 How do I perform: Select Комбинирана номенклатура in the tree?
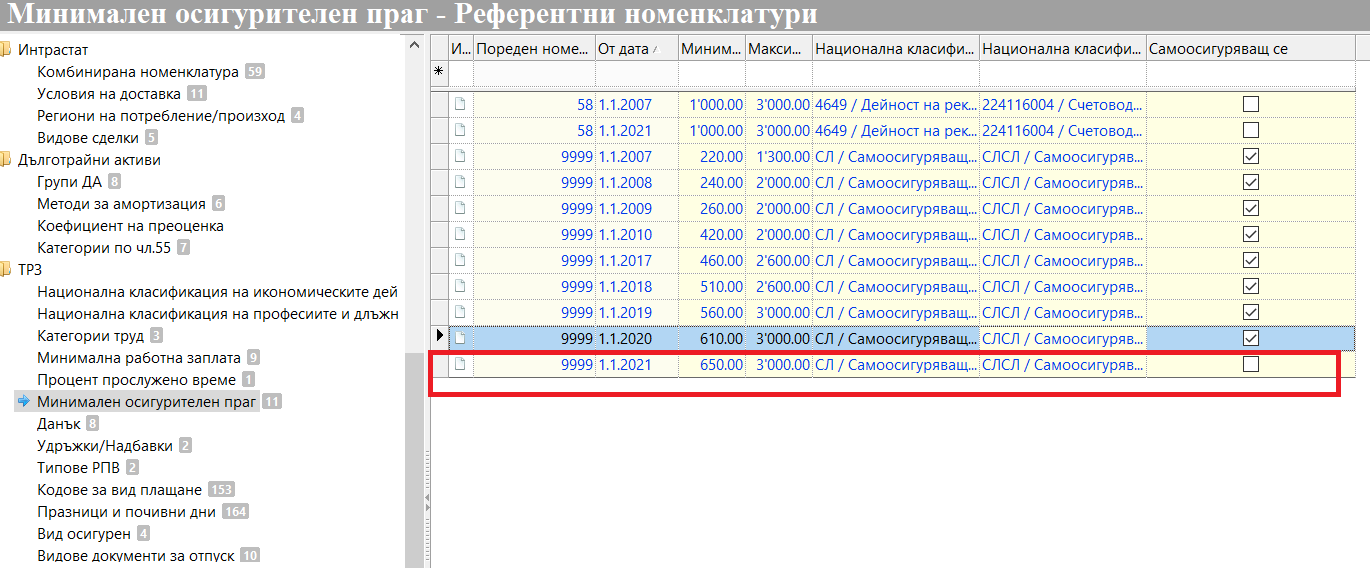pos(138,72)
